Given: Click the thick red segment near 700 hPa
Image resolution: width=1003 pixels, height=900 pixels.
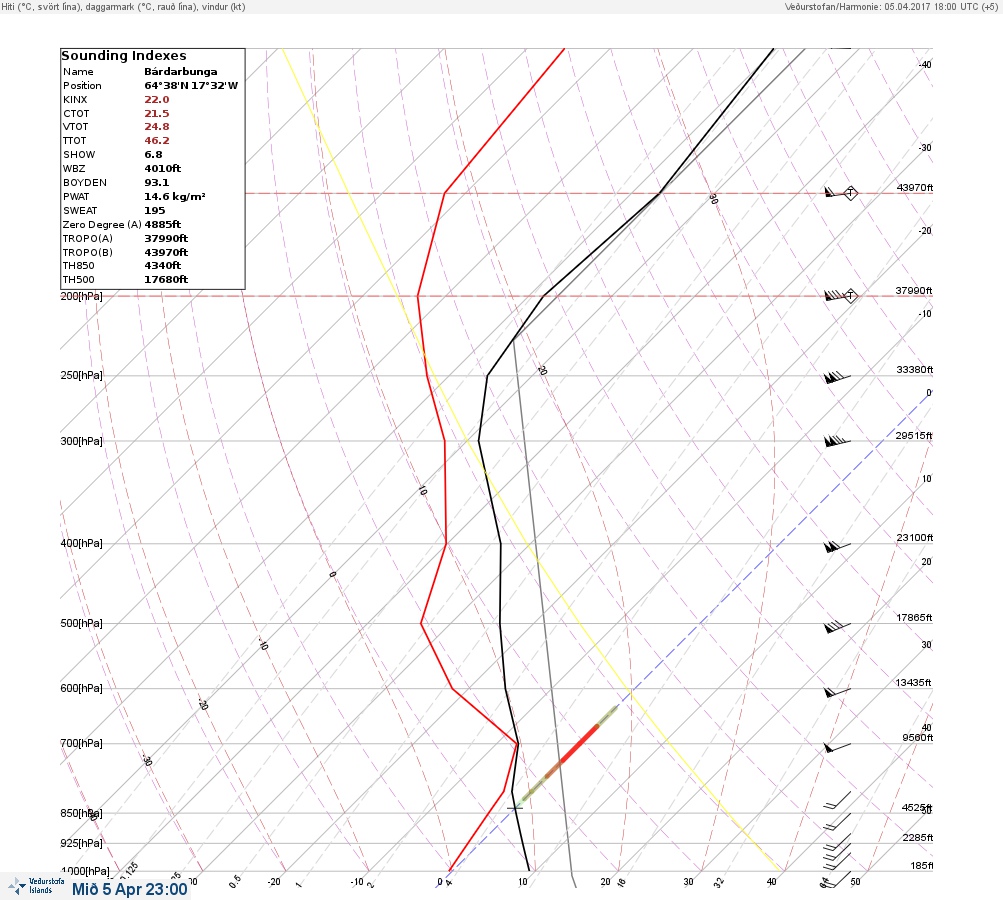Looking at the screenshot, I should click(579, 744).
